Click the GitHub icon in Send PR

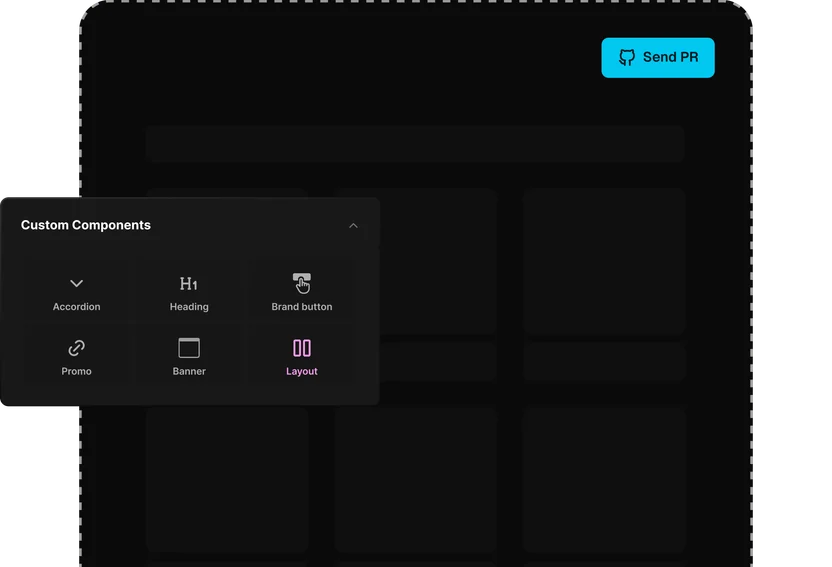[627, 57]
